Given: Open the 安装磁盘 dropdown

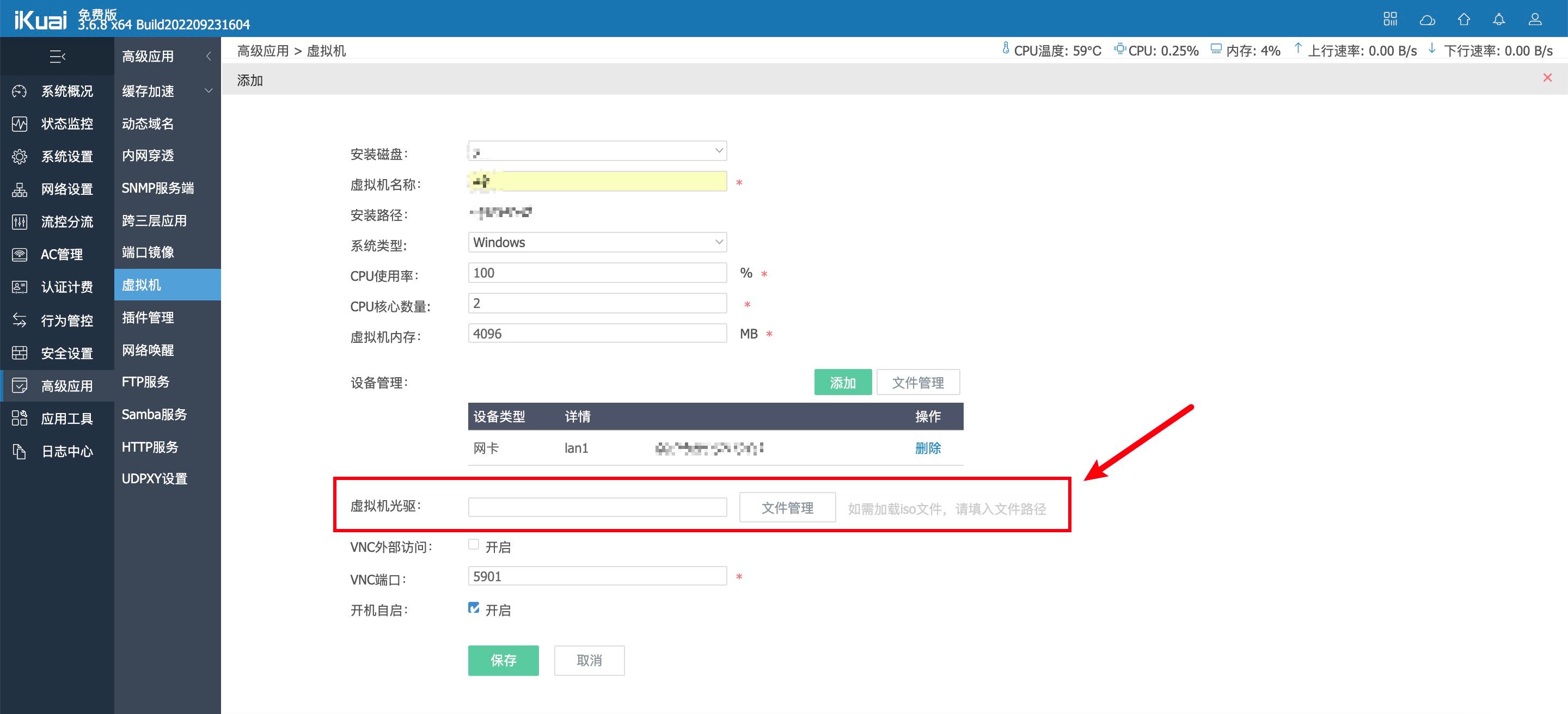Looking at the screenshot, I should tap(597, 150).
